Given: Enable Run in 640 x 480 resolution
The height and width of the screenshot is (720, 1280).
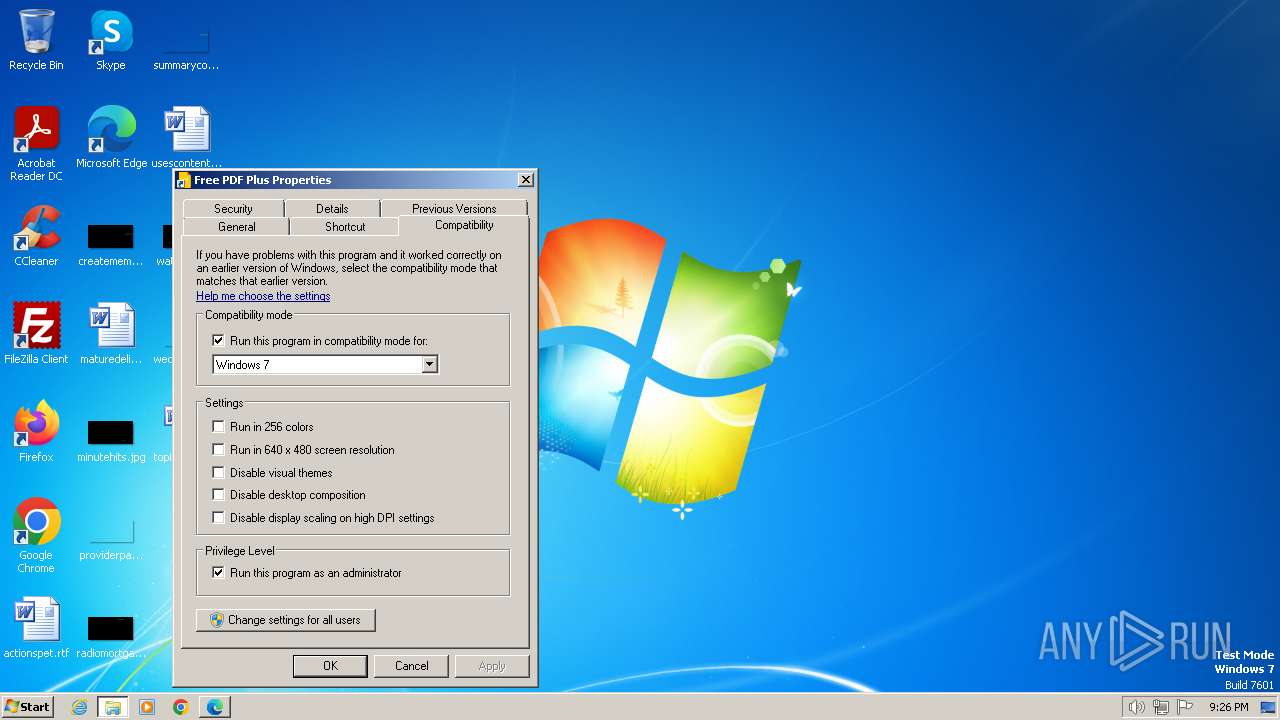Looking at the screenshot, I should (x=218, y=450).
